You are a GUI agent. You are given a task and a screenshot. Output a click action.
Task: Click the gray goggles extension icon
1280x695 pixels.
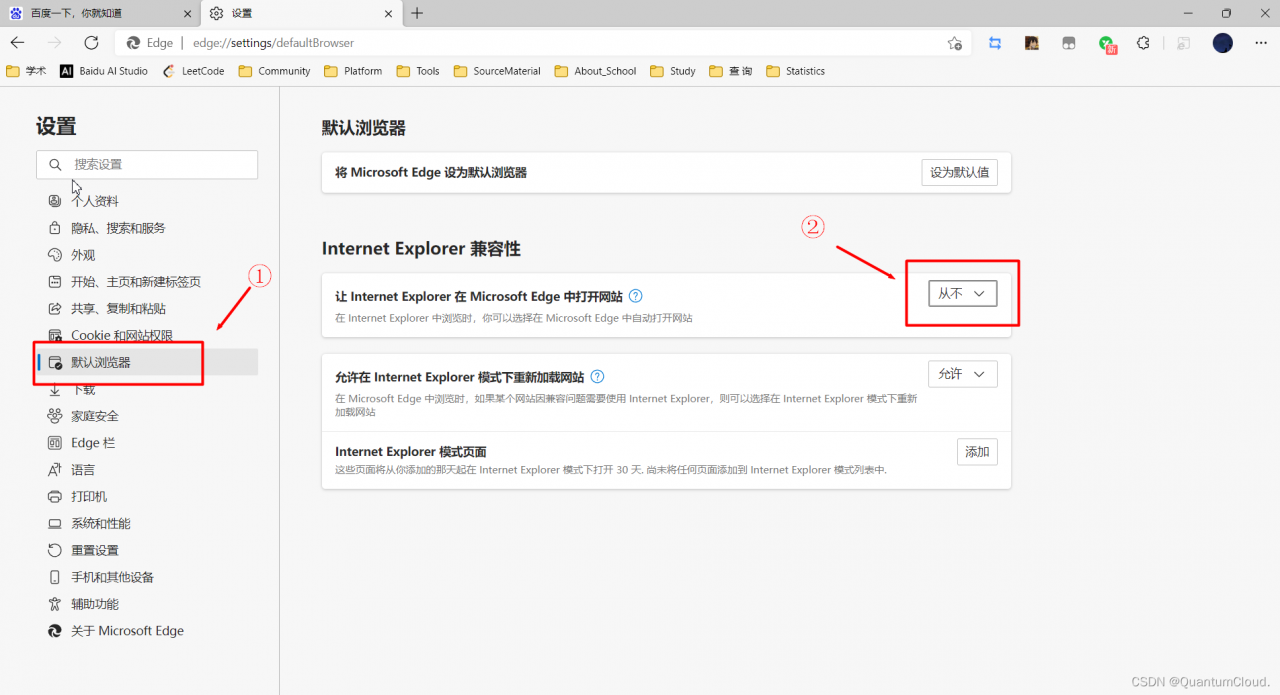[1069, 43]
